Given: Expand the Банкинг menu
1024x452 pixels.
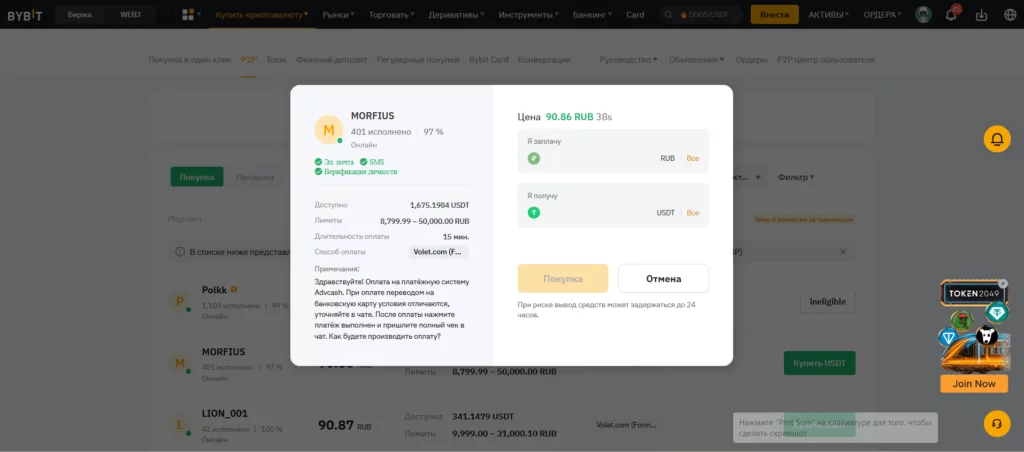Looking at the screenshot, I should (x=593, y=14).
